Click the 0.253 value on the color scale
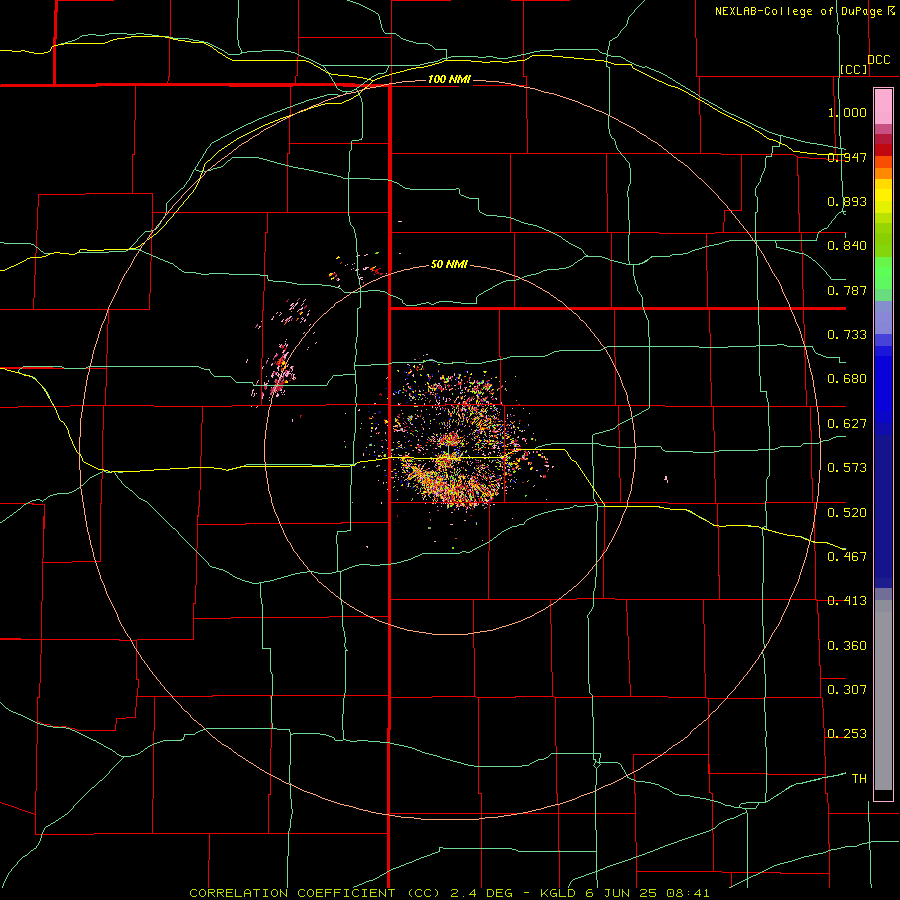 click(847, 734)
